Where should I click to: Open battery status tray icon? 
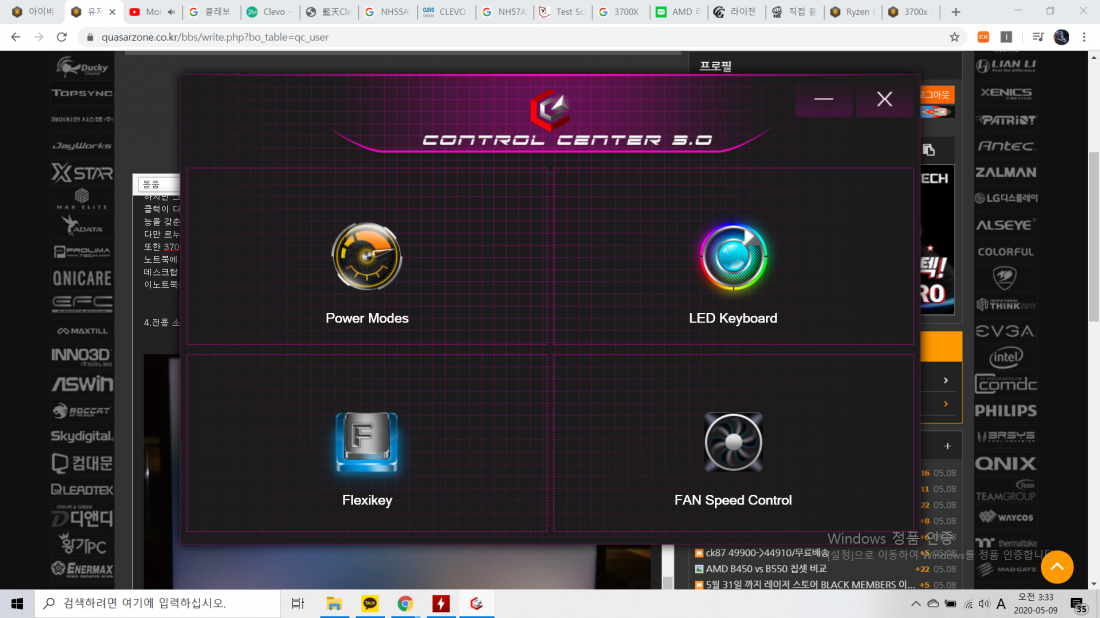point(951,603)
